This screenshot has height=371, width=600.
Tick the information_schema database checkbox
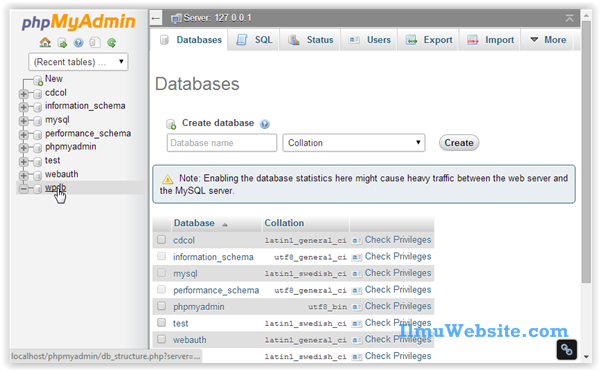(x=161, y=256)
